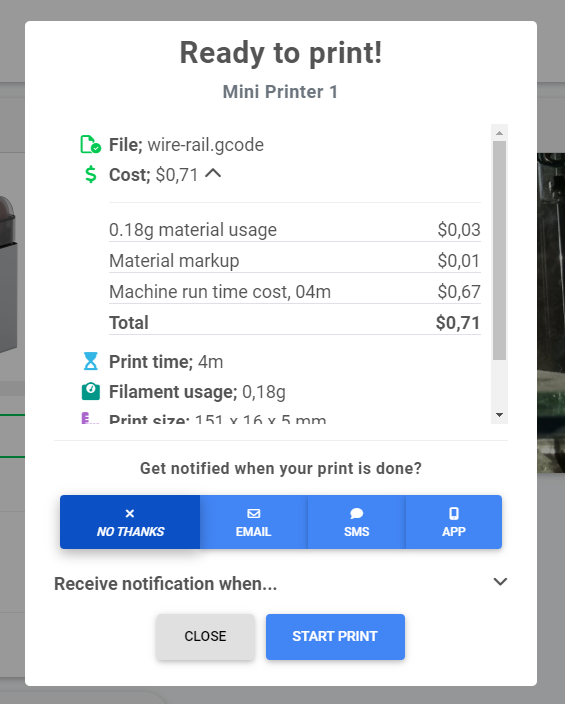Click the green file check icon
This screenshot has width=565, height=704.
91,145
